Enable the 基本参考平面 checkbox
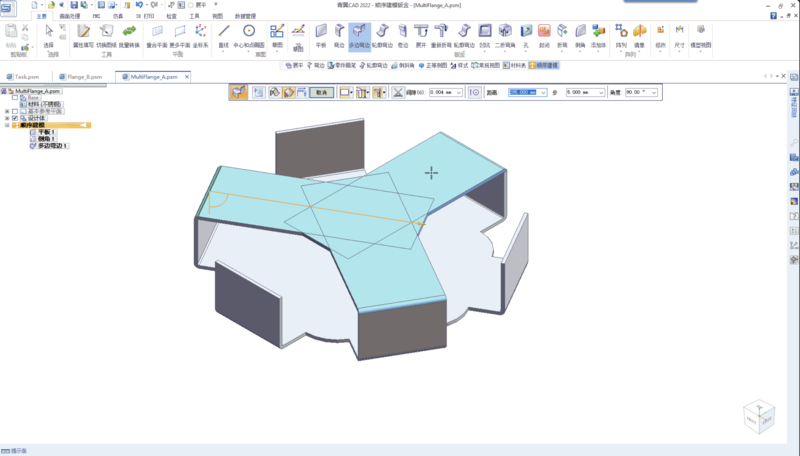The width and height of the screenshot is (800, 456). 15,111
